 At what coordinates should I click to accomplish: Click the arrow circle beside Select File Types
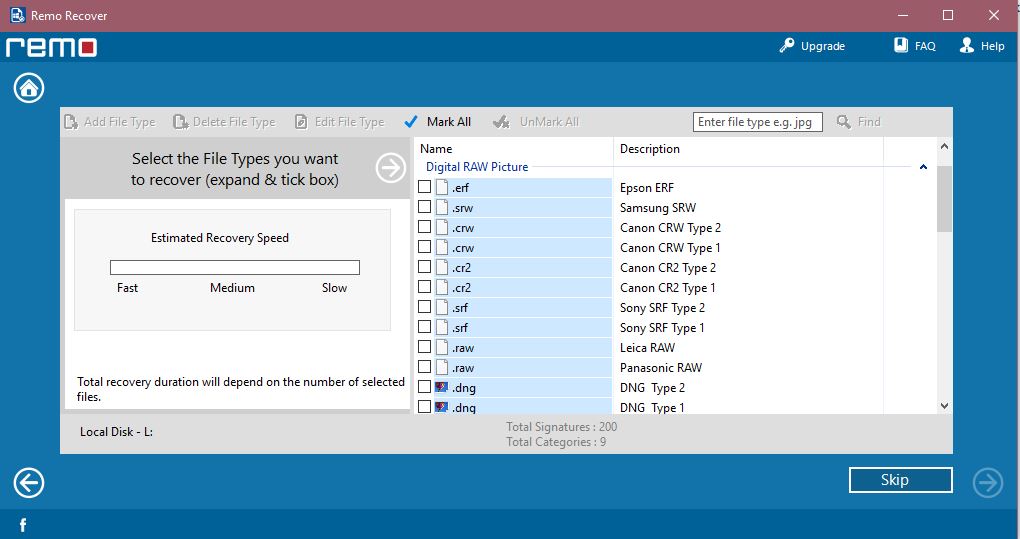[x=390, y=168]
